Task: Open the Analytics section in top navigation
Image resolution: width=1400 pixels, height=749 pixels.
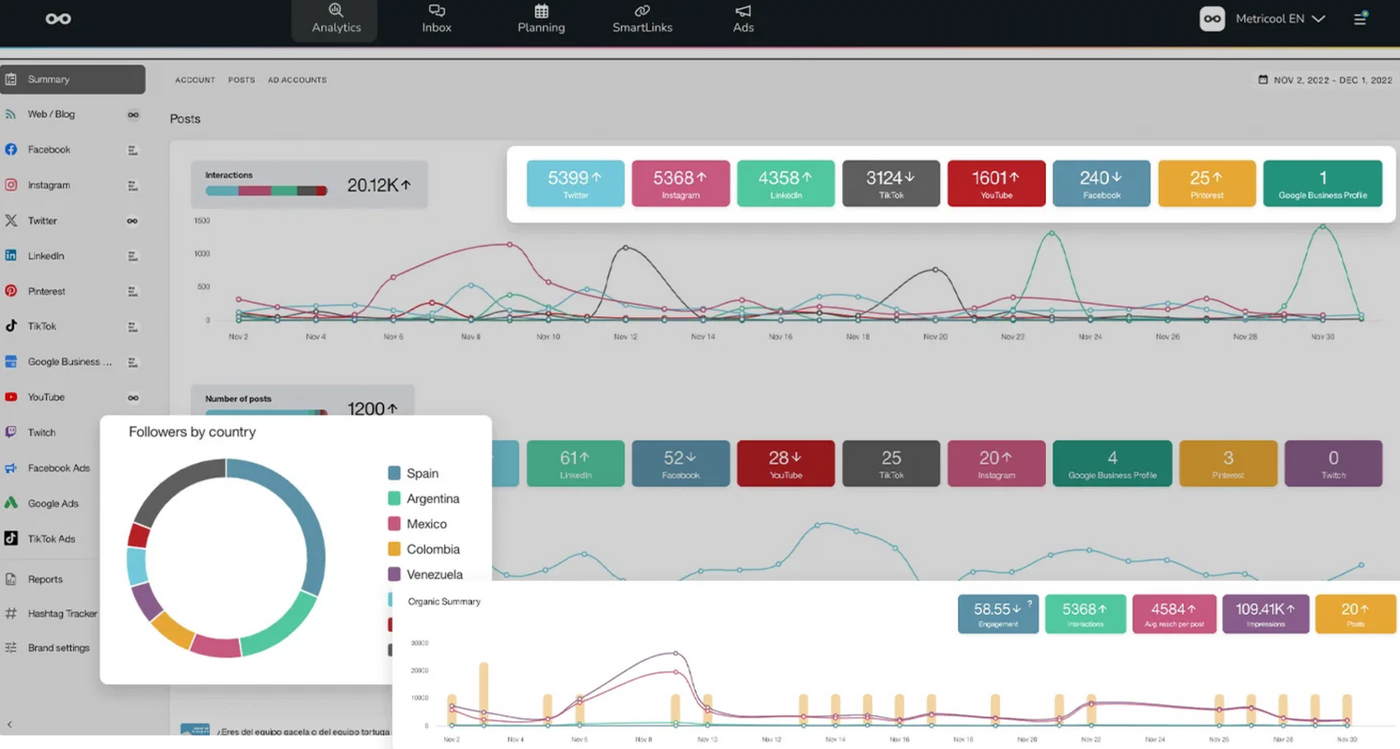Action: (335, 20)
